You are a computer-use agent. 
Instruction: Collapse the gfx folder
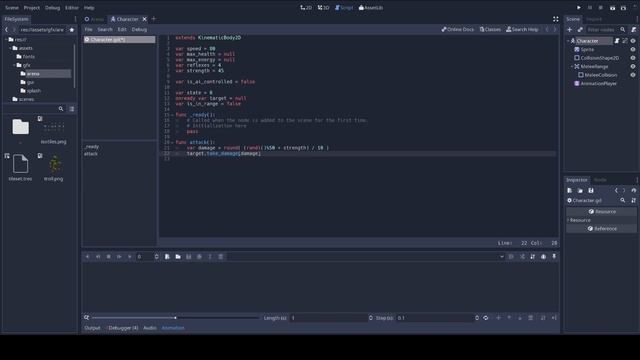pos(14,65)
